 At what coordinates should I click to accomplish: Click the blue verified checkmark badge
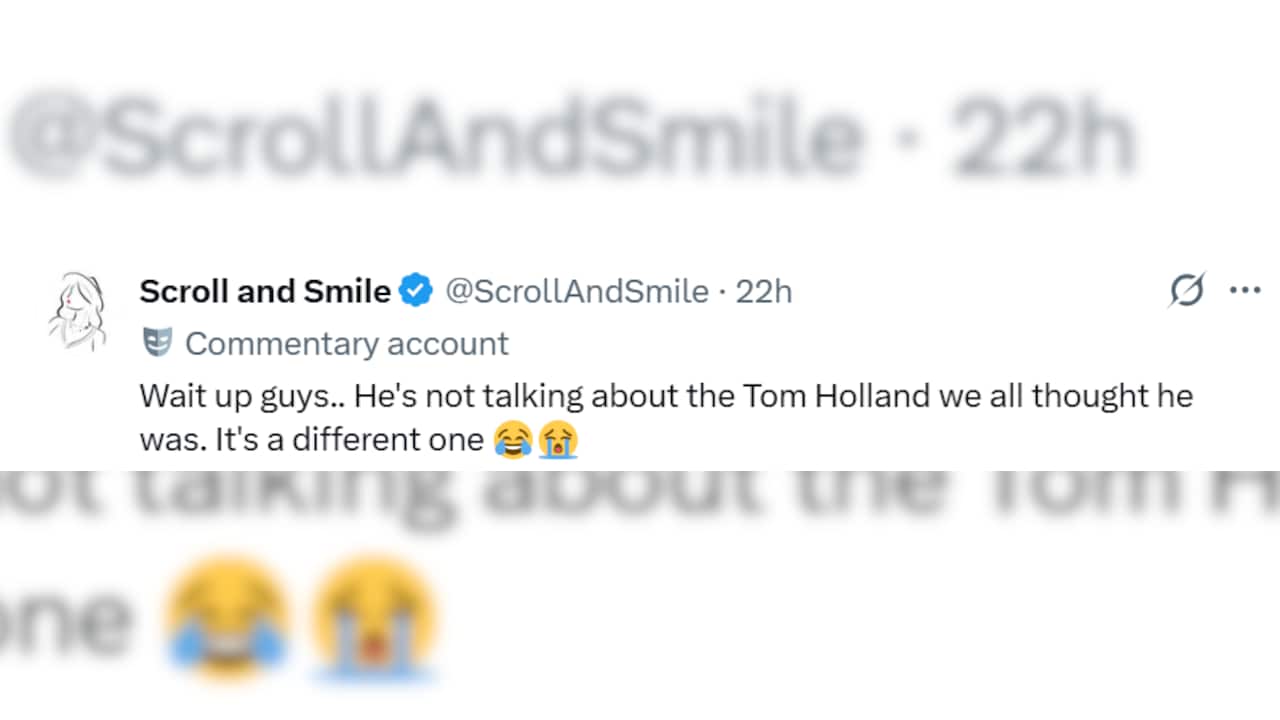point(416,291)
